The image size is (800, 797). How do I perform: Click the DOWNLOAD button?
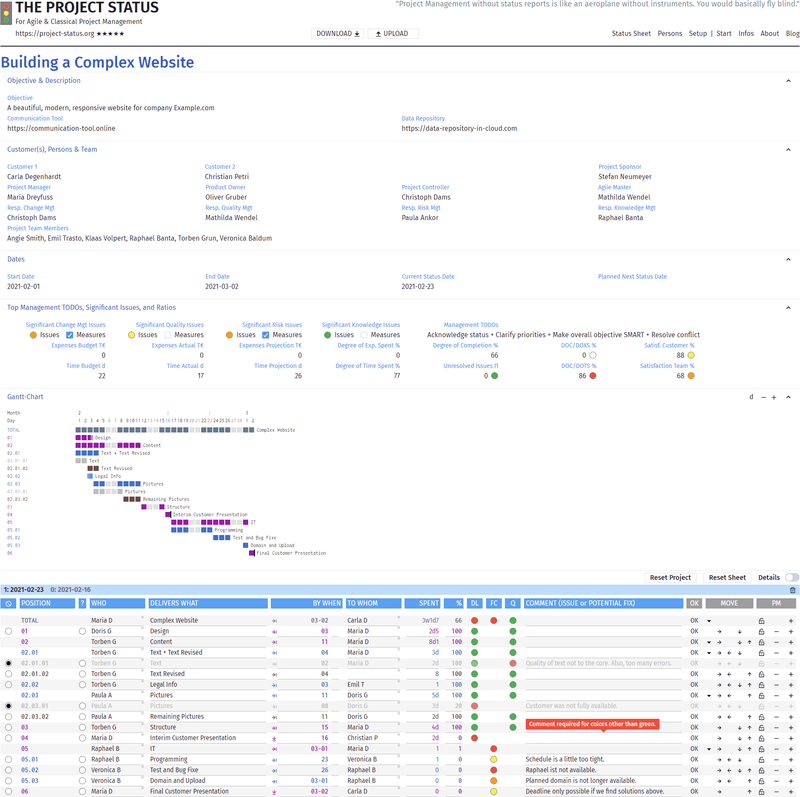click(338, 34)
